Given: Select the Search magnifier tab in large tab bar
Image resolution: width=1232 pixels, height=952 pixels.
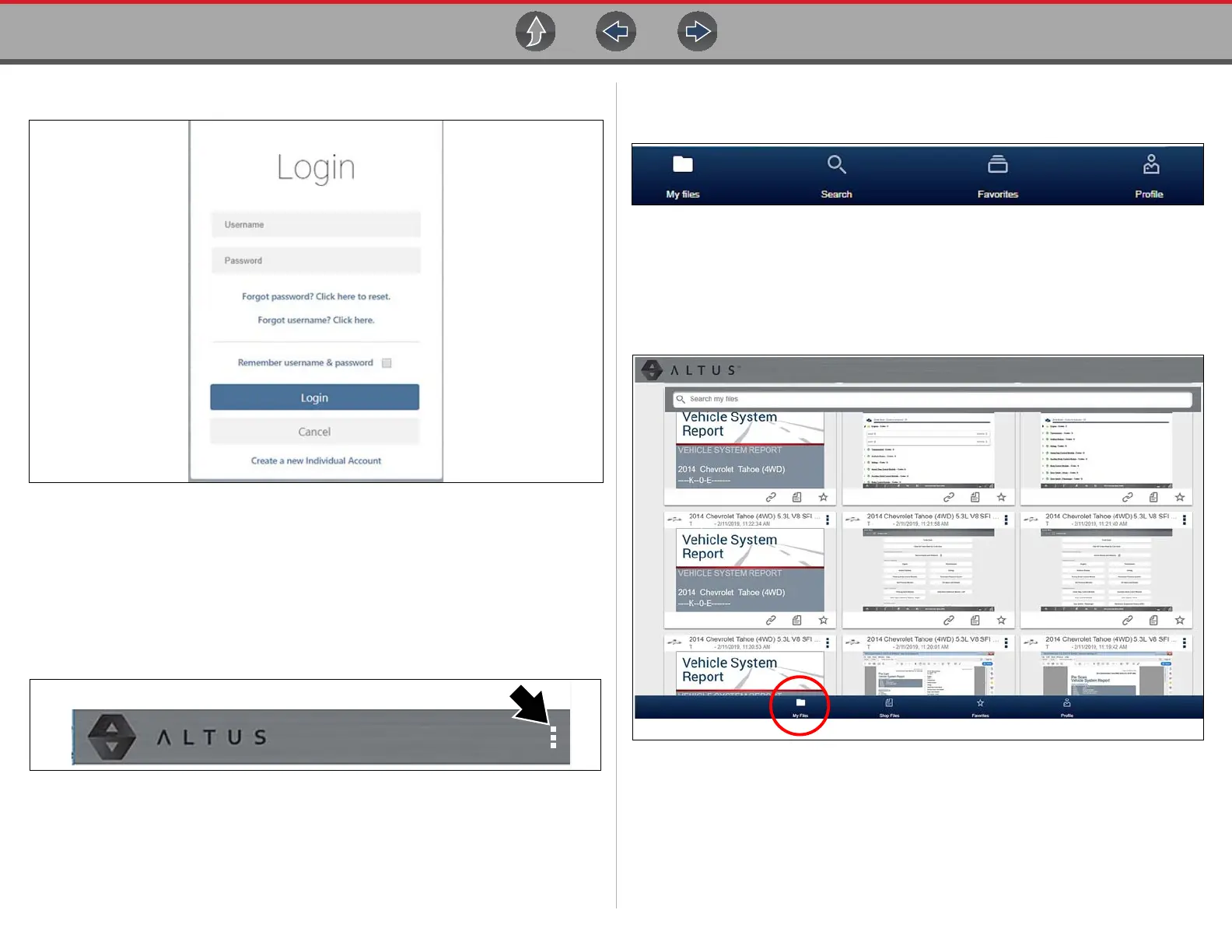Looking at the screenshot, I should tap(836, 176).
